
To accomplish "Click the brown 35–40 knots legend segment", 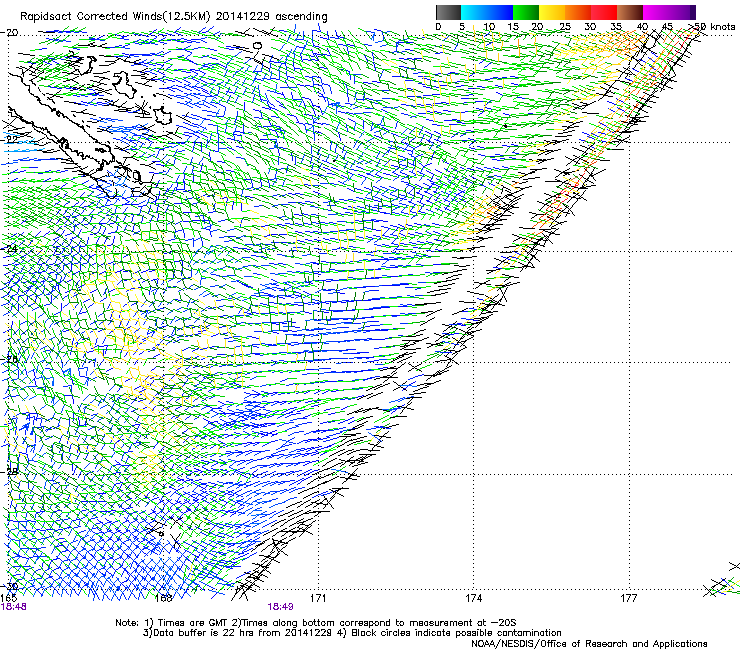I will tap(630, 12).
